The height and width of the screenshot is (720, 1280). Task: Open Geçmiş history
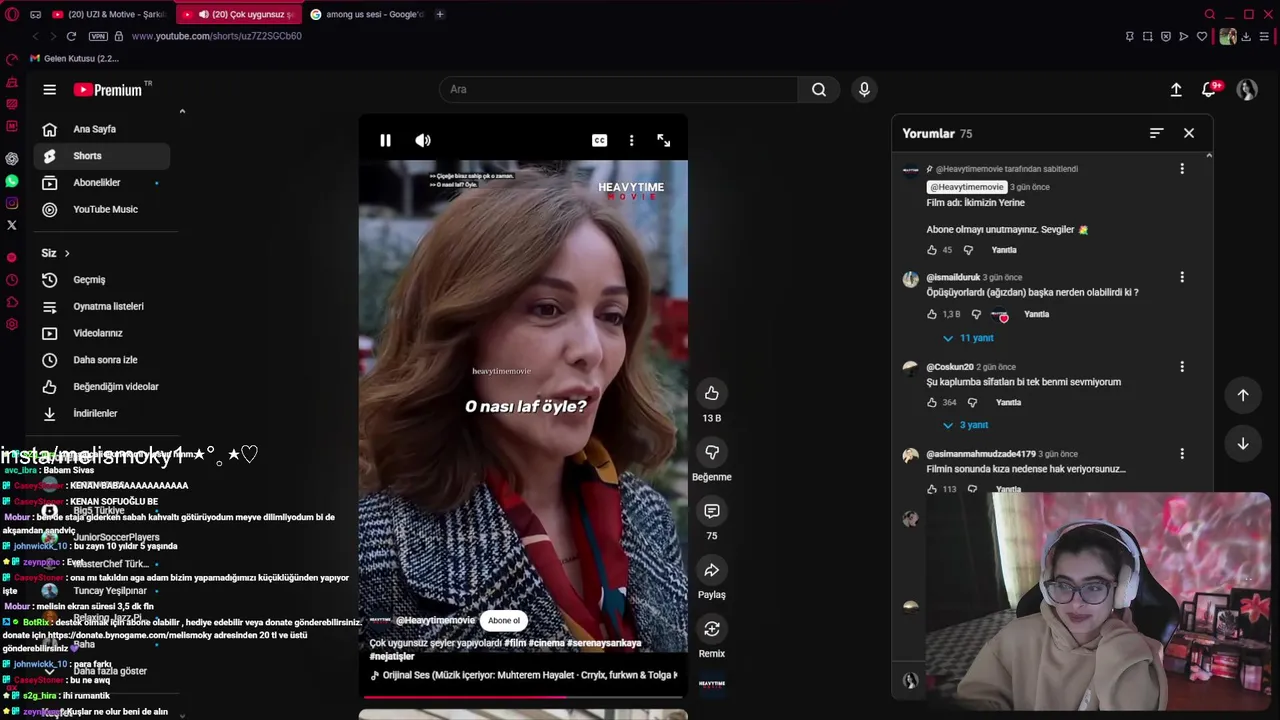coord(102,280)
